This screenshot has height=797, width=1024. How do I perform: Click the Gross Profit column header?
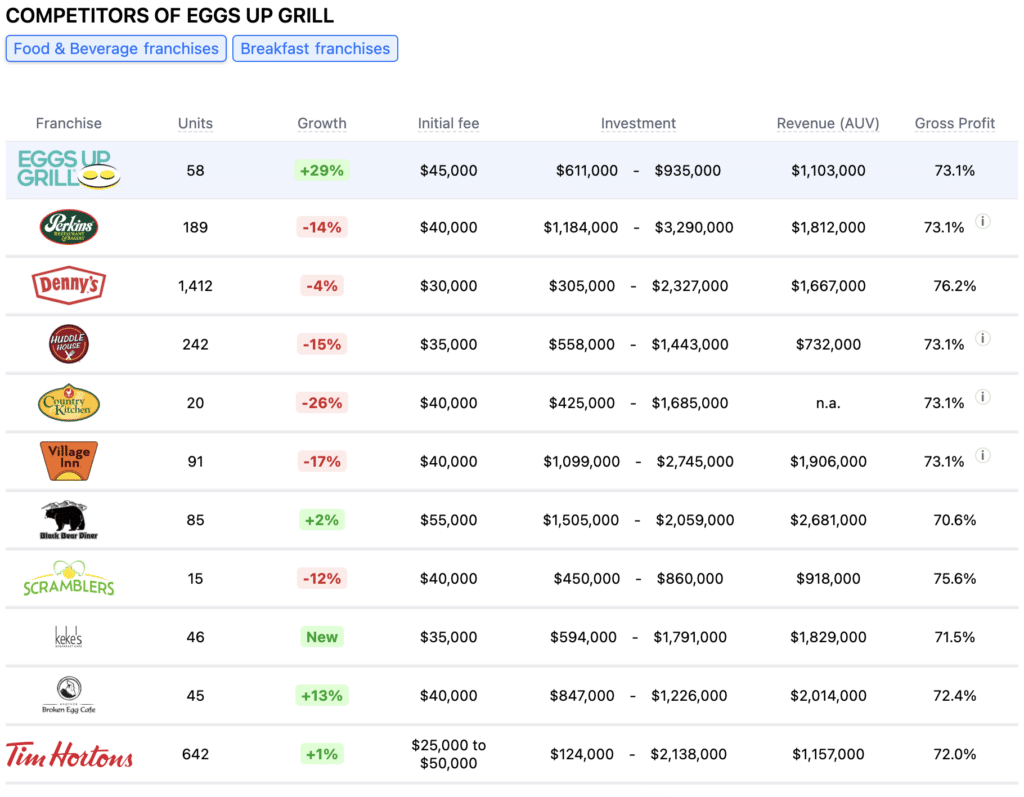(955, 123)
